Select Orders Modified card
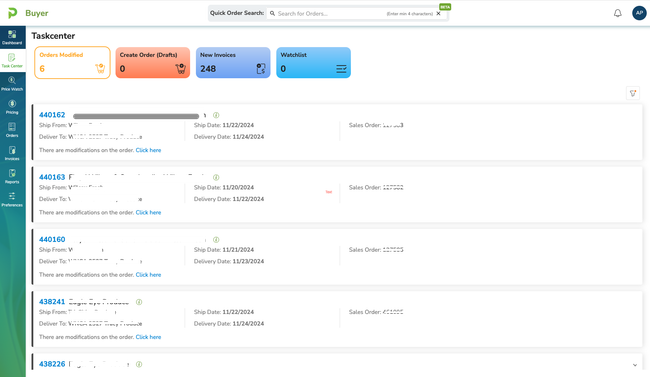 pos(72,63)
